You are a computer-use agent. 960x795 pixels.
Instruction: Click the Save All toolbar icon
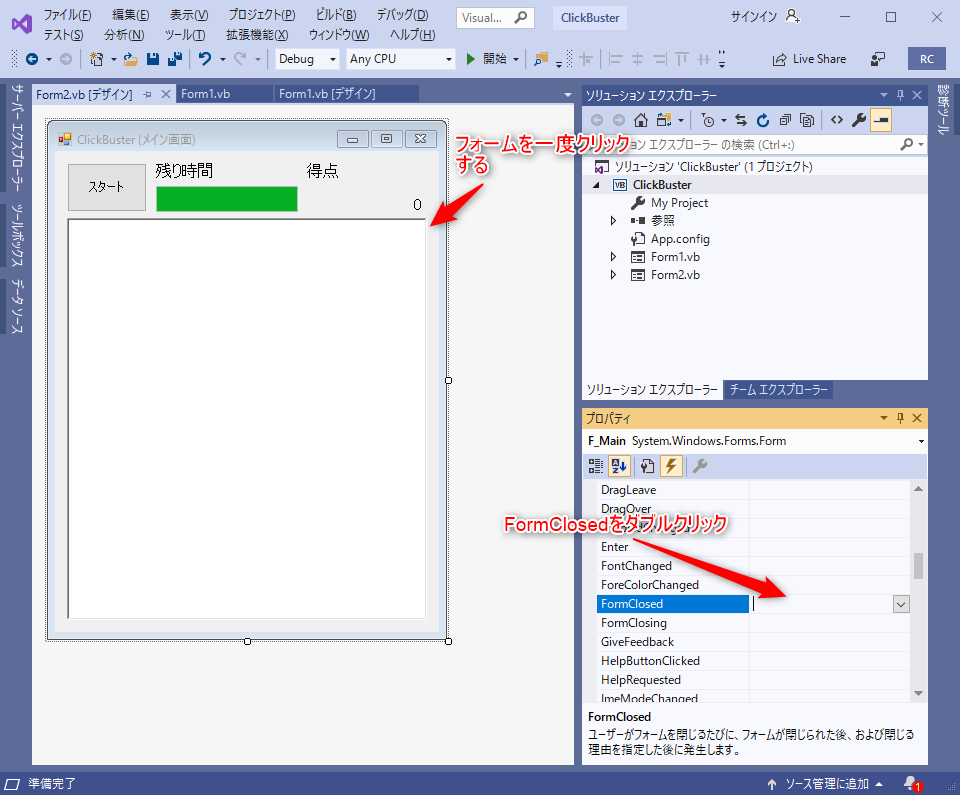coord(175,59)
